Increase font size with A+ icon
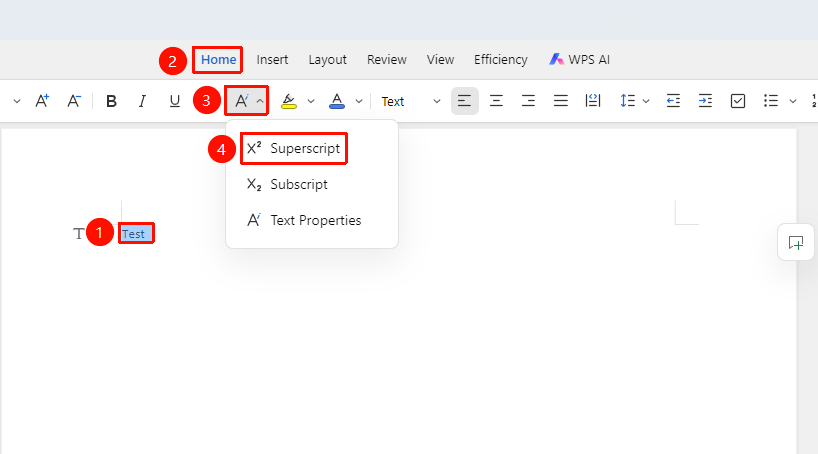This screenshot has height=454, width=818. point(42,101)
